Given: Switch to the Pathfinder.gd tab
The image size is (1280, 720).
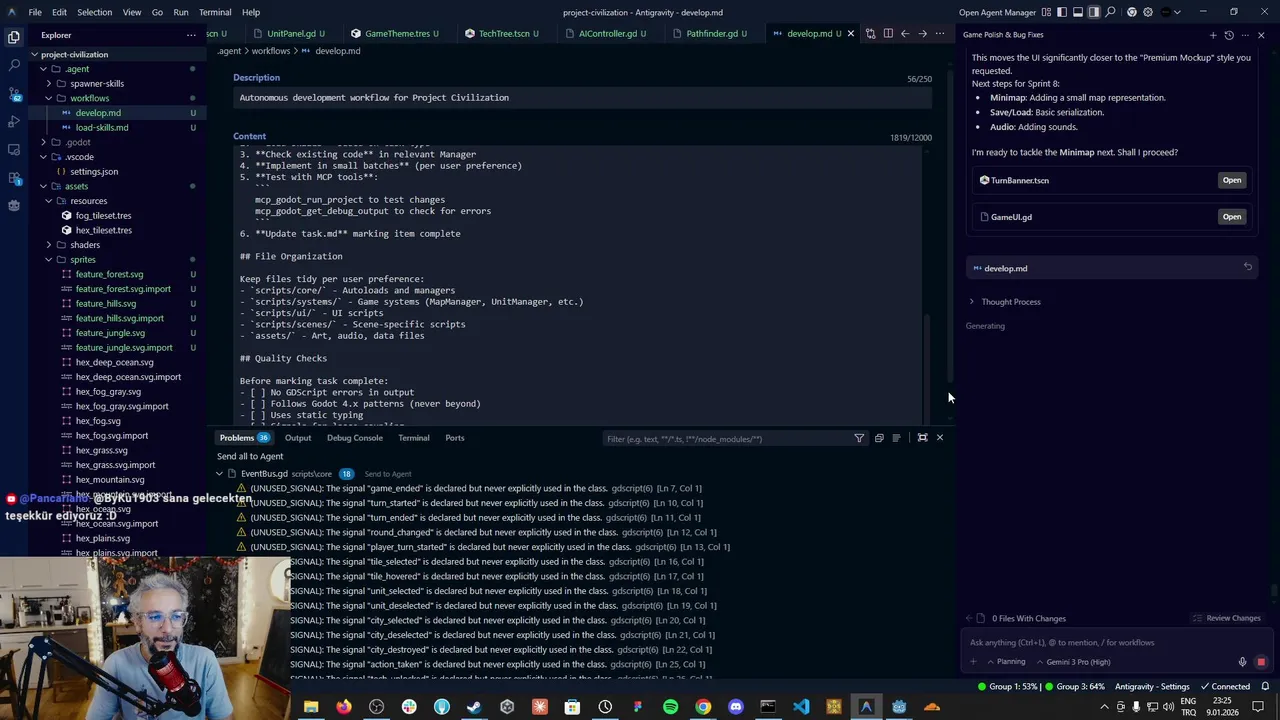Looking at the screenshot, I should click(712, 33).
